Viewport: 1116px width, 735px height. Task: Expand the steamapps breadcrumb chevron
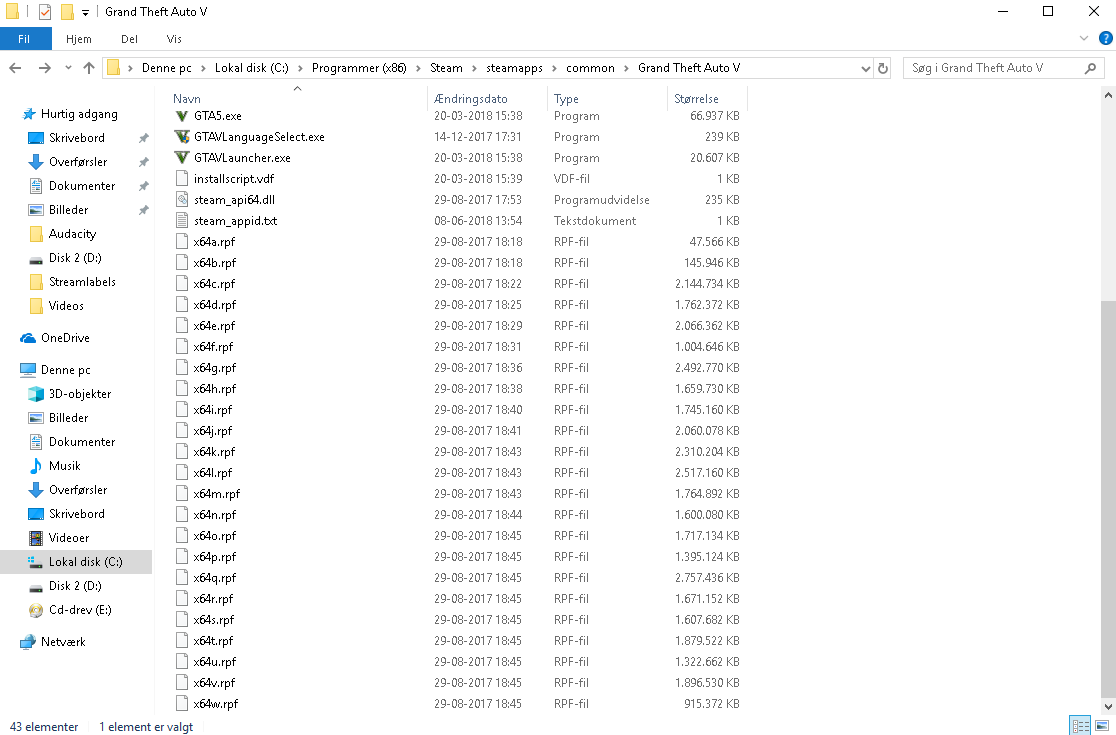554,68
